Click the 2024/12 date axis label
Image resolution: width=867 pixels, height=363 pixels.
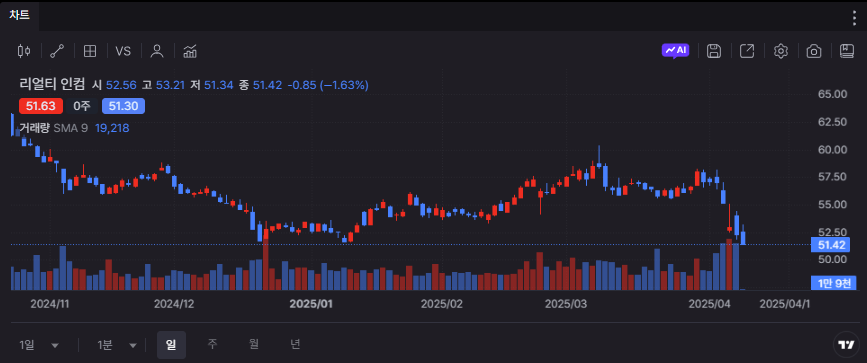click(x=174, y=304)
